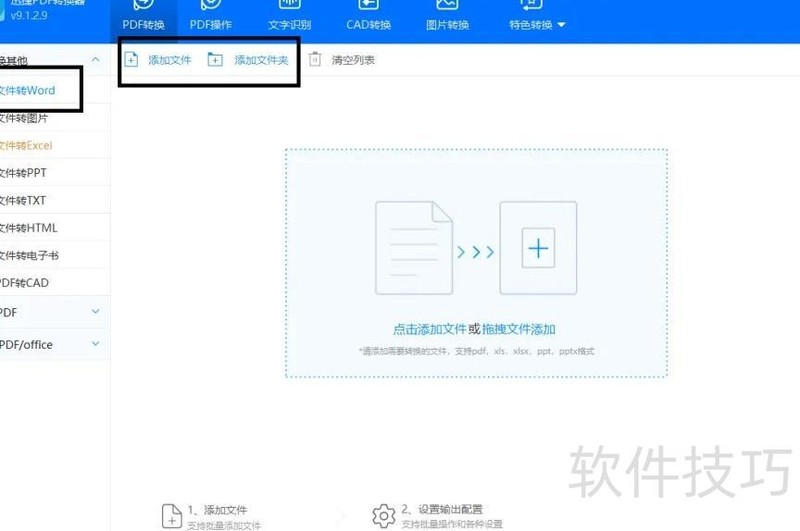This screenshot has width=800, height=531.
Task: Click the supported formats hint text
Action: pos(477,351)
